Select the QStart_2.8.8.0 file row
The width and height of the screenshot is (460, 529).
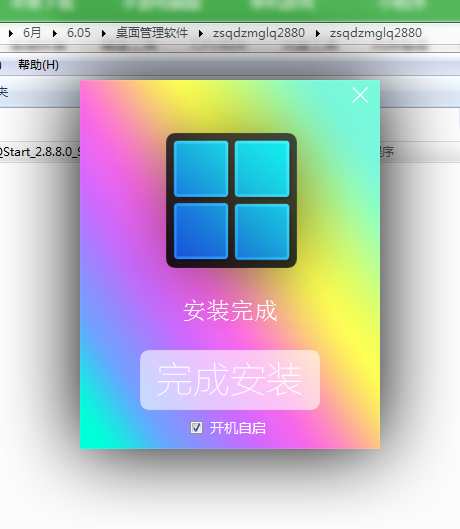tap(40, 152)
